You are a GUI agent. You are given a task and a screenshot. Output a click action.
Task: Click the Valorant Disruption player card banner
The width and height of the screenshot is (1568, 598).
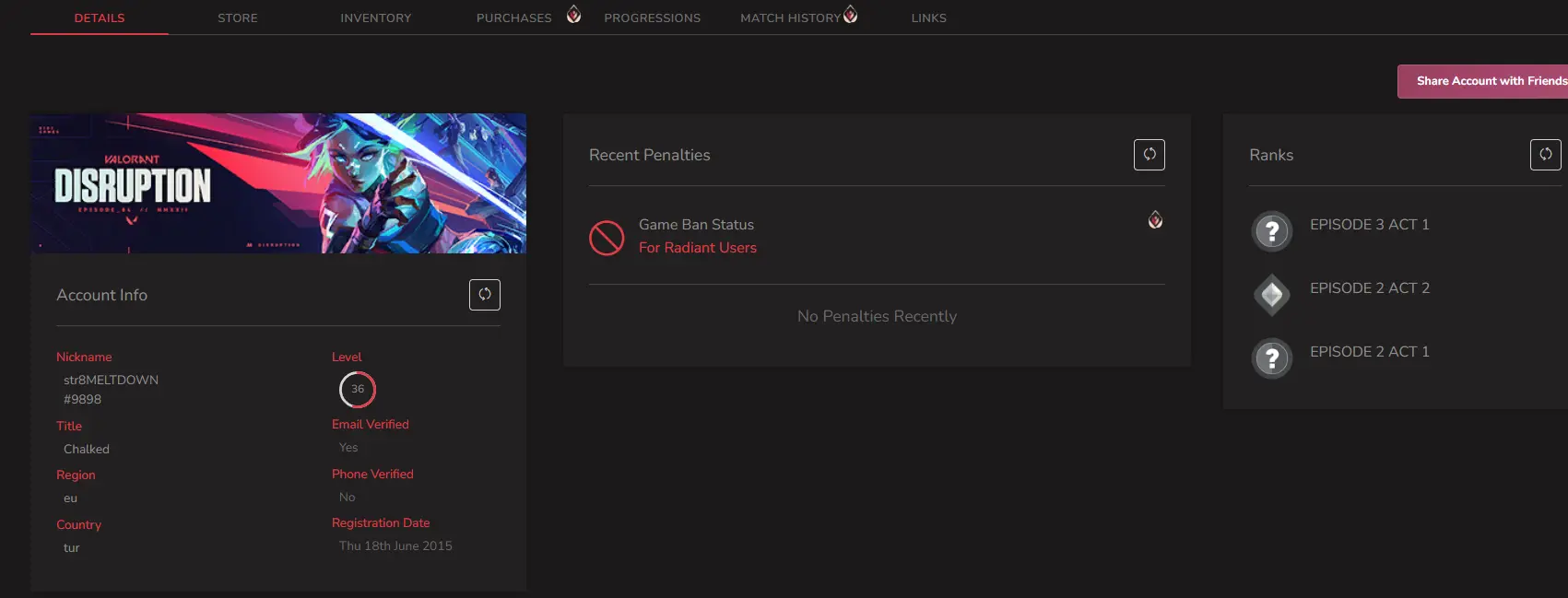click(x=278, y=183)
